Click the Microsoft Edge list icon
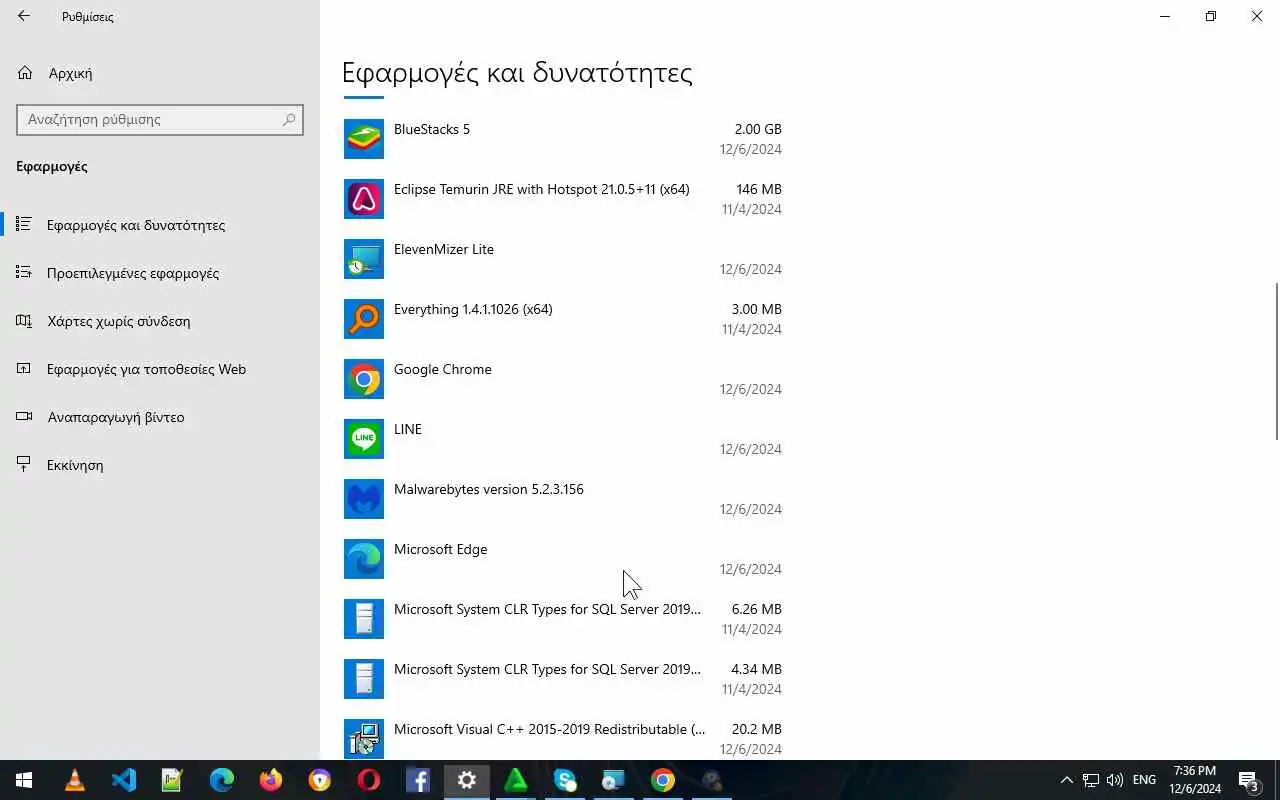Viewport: 1280px width, 800px height. [364, 559]
